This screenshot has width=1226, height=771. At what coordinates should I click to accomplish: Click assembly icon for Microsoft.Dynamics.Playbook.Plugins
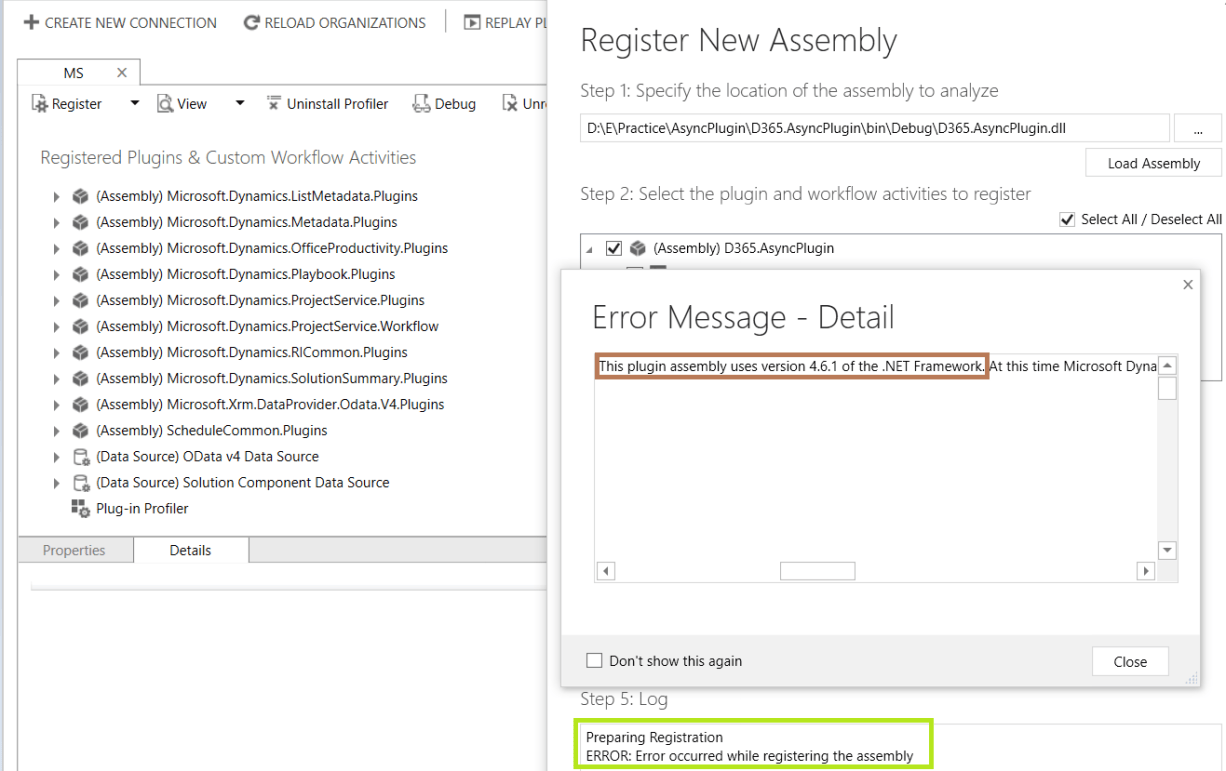[x=81, y=274]
